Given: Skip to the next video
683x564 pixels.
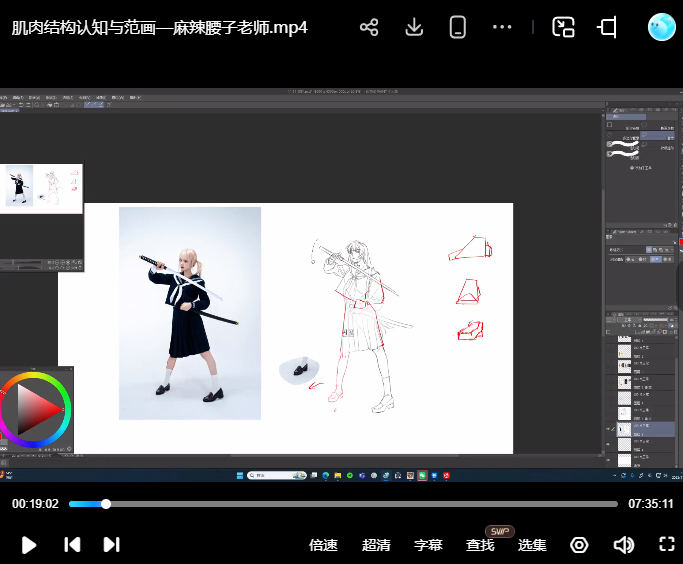Looking at the screenshot, I should click(x=111, y=545).
